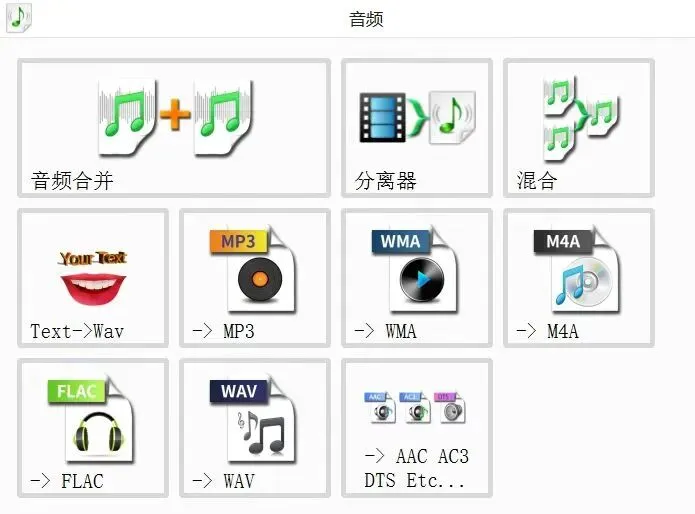Choose the MP3 file format icon
Viewport: 695px width, 514px height.
pos(253,269)
